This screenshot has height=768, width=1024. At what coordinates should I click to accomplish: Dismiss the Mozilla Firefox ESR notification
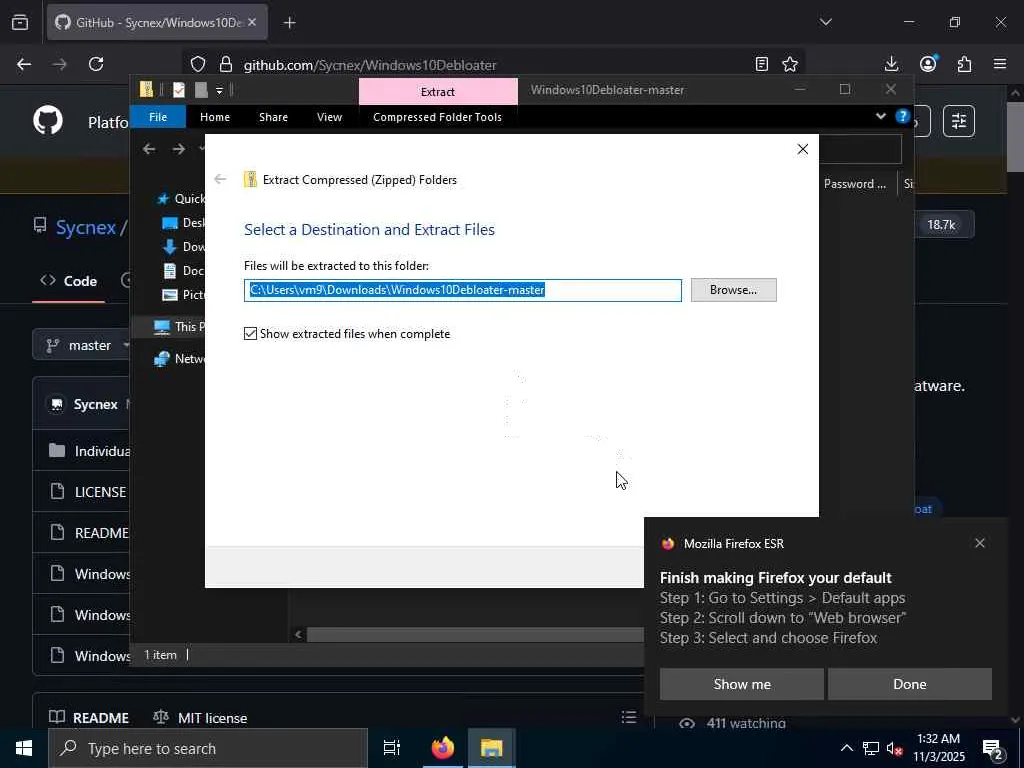click(980, 543)
